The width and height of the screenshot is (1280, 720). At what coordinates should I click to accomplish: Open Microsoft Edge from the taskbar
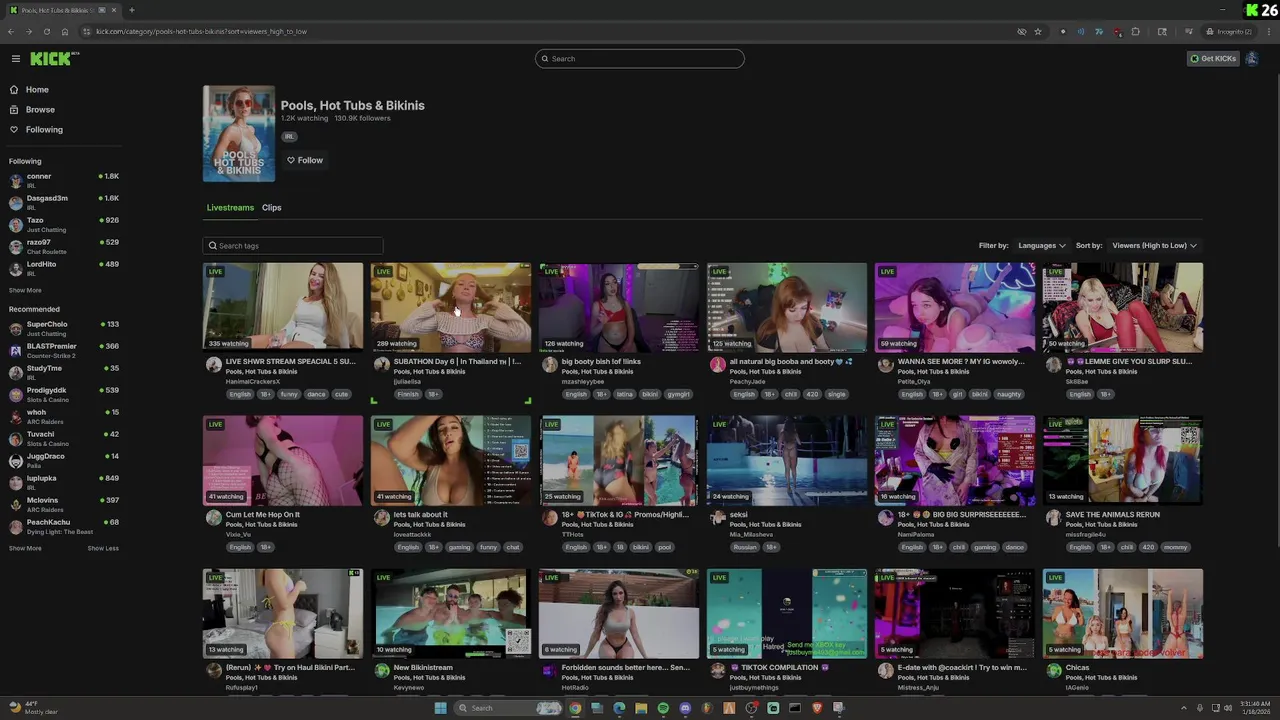[619, 708]
